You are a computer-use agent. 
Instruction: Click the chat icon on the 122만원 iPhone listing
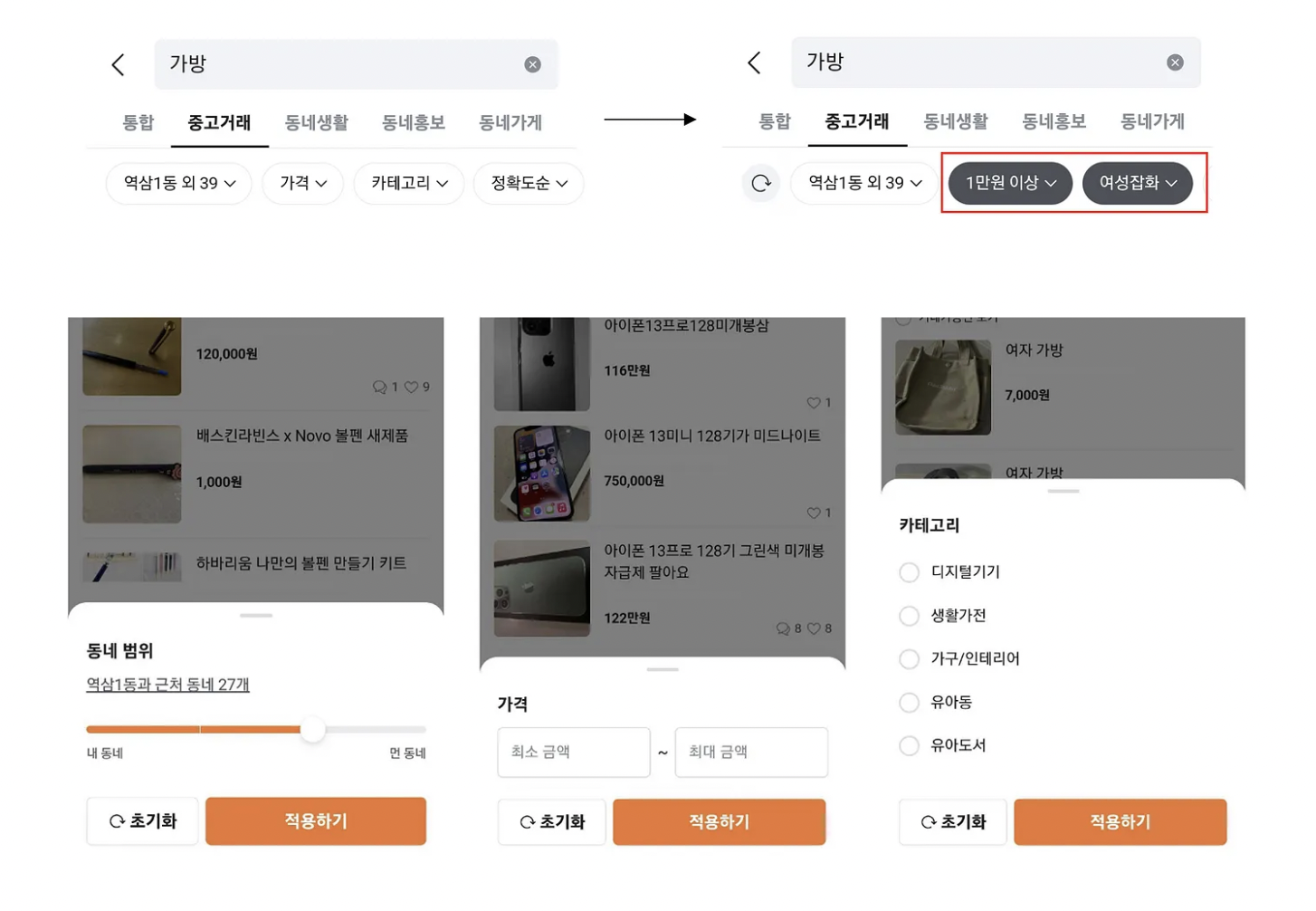coord(783,628)
